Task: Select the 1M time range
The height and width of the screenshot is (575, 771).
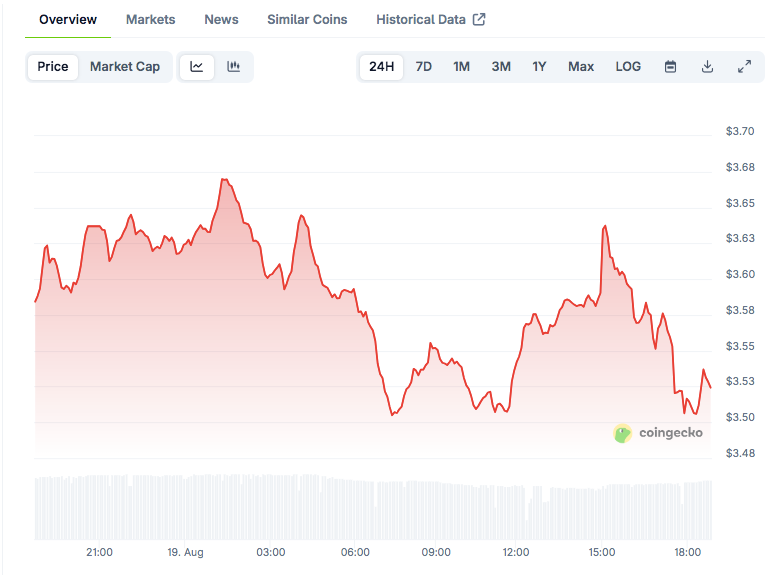Action: click(x=461, y=67)
